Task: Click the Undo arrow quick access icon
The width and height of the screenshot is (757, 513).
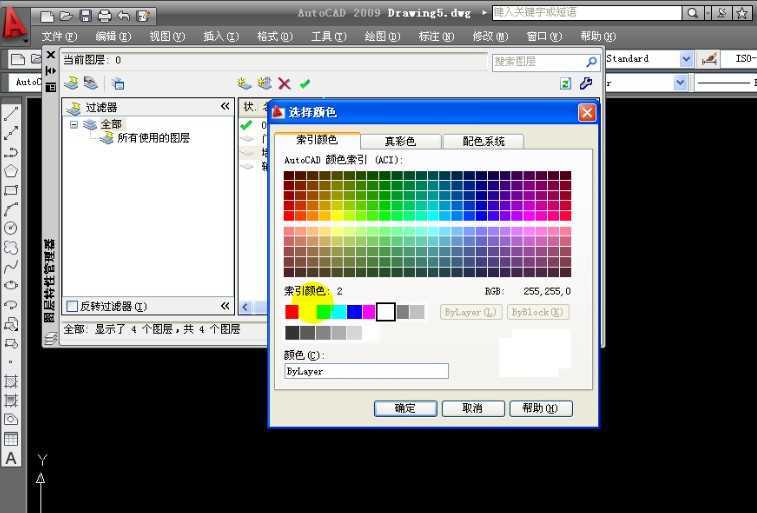Action: pos(124,16)
